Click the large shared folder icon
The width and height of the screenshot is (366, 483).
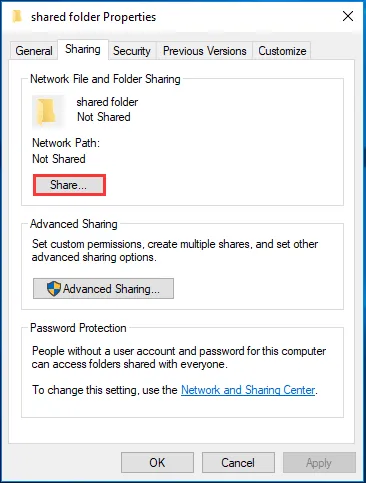(x=47, y=111)
